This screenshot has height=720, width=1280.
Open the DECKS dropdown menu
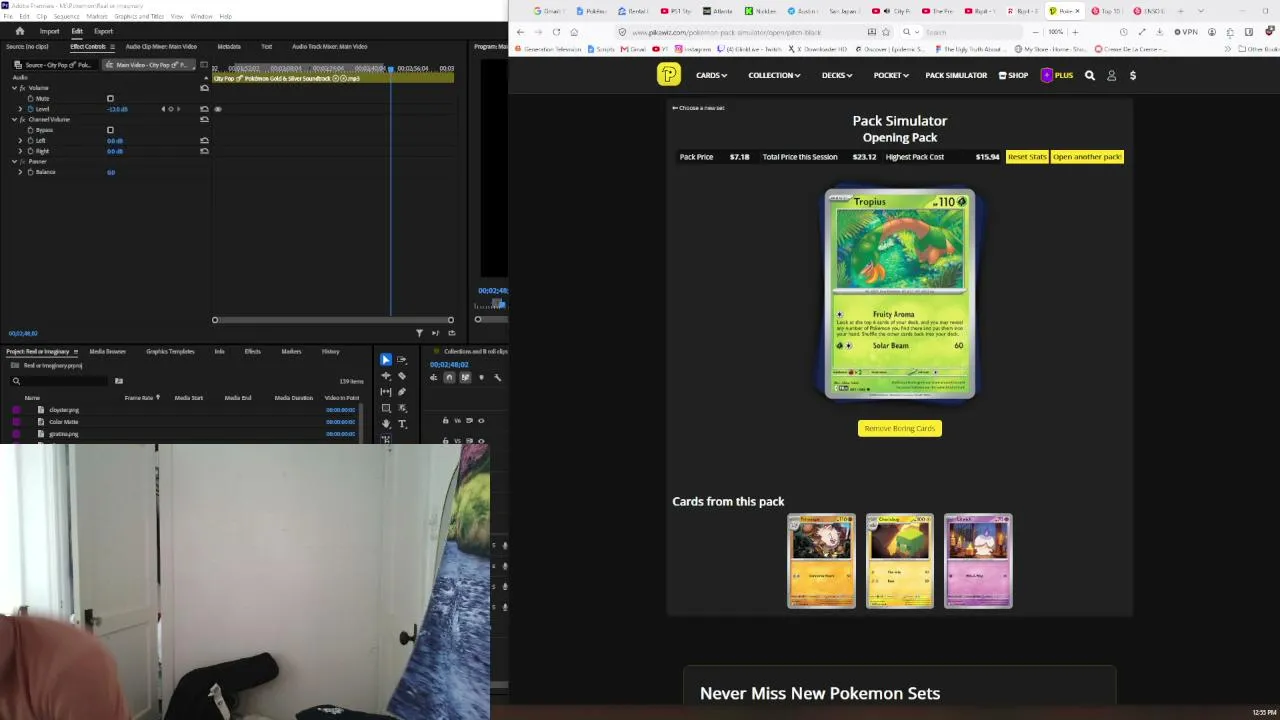pos(837,75)
